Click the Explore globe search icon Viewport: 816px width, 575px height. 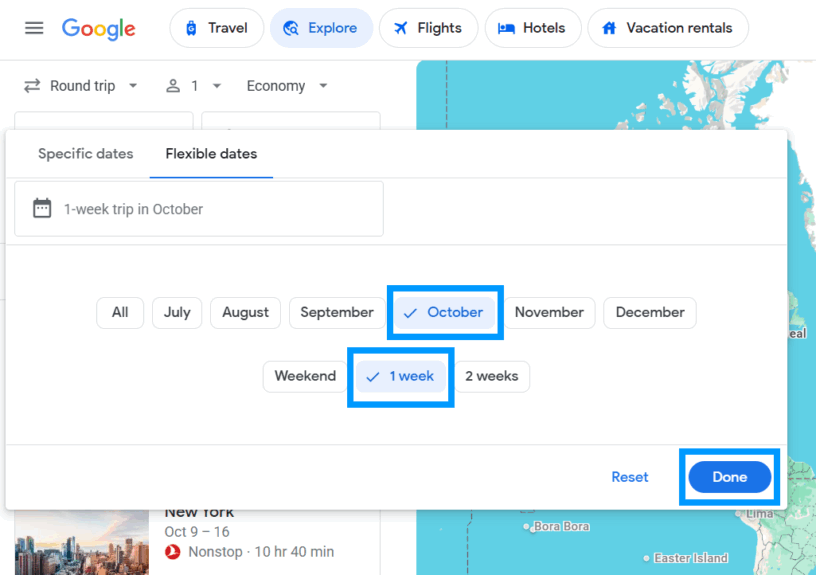(x=291, y=28)
